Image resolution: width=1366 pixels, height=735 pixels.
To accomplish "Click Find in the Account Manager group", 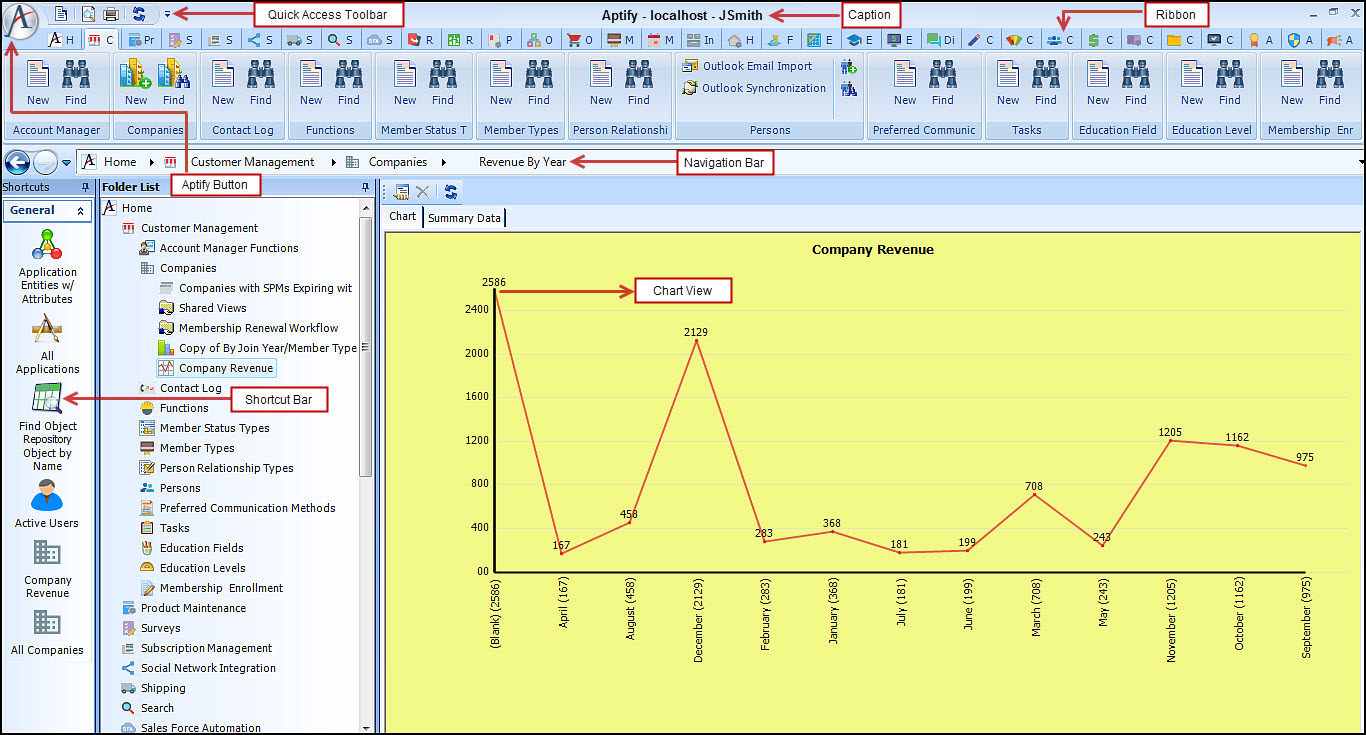I will [x=76, y=82].
